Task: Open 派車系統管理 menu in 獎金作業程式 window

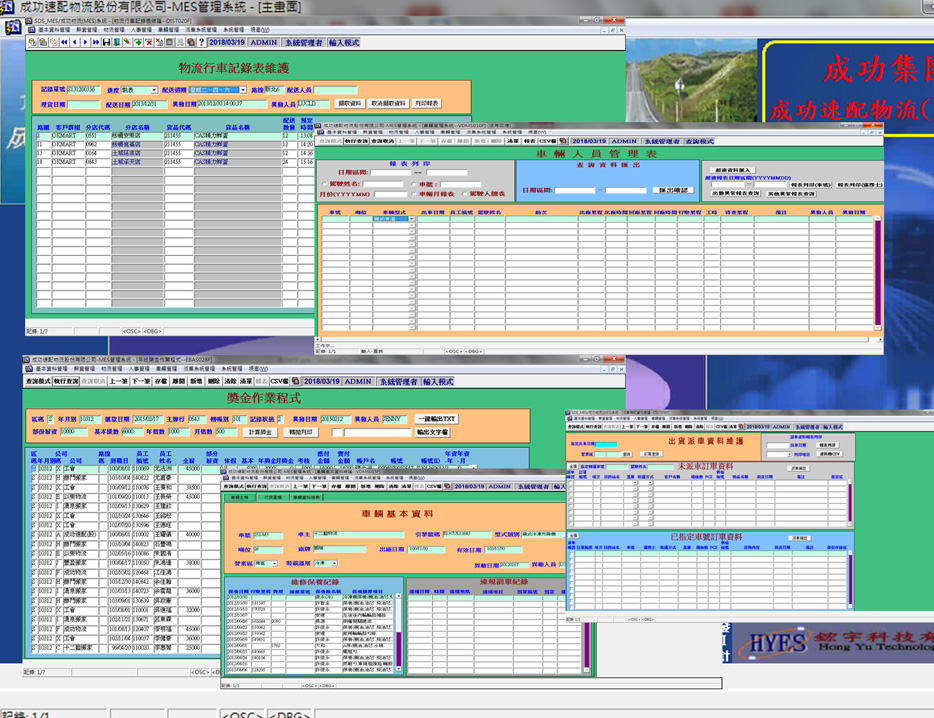Action: 201,369
